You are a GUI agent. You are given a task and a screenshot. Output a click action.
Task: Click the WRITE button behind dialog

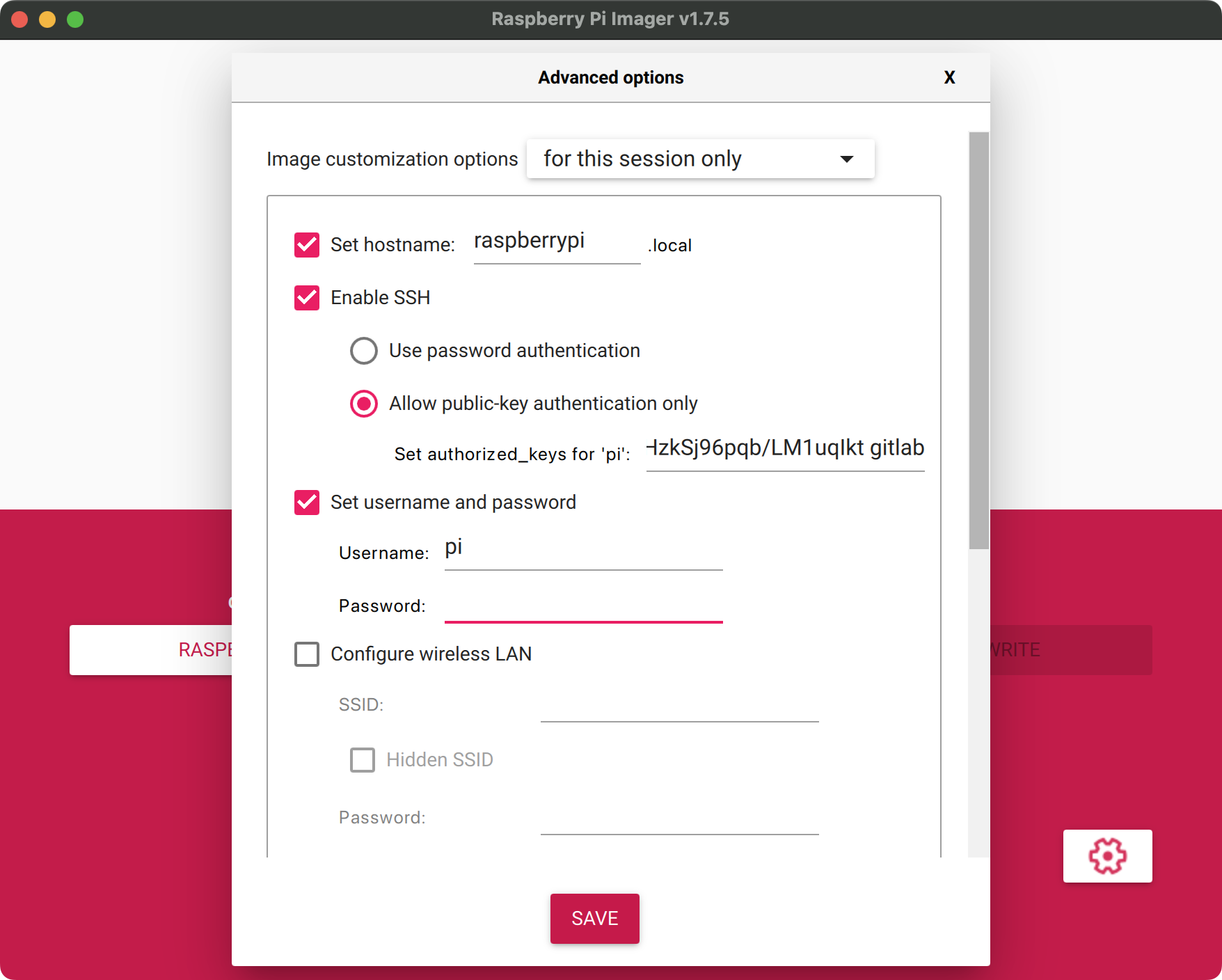(1071, 650)
